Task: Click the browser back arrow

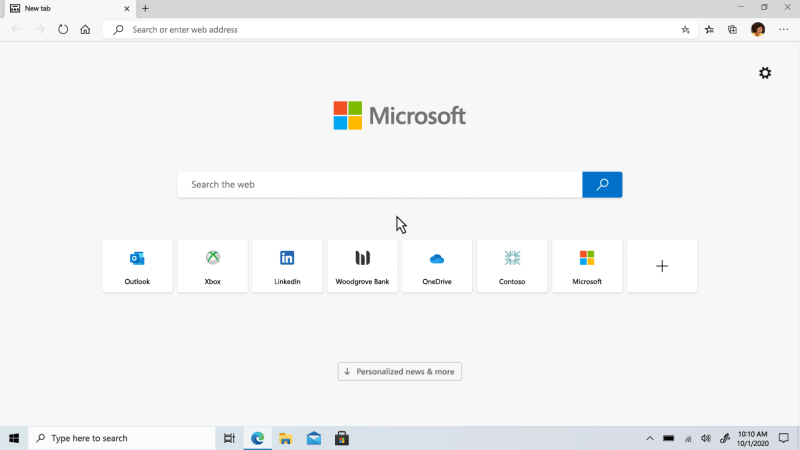Action: 16,30
